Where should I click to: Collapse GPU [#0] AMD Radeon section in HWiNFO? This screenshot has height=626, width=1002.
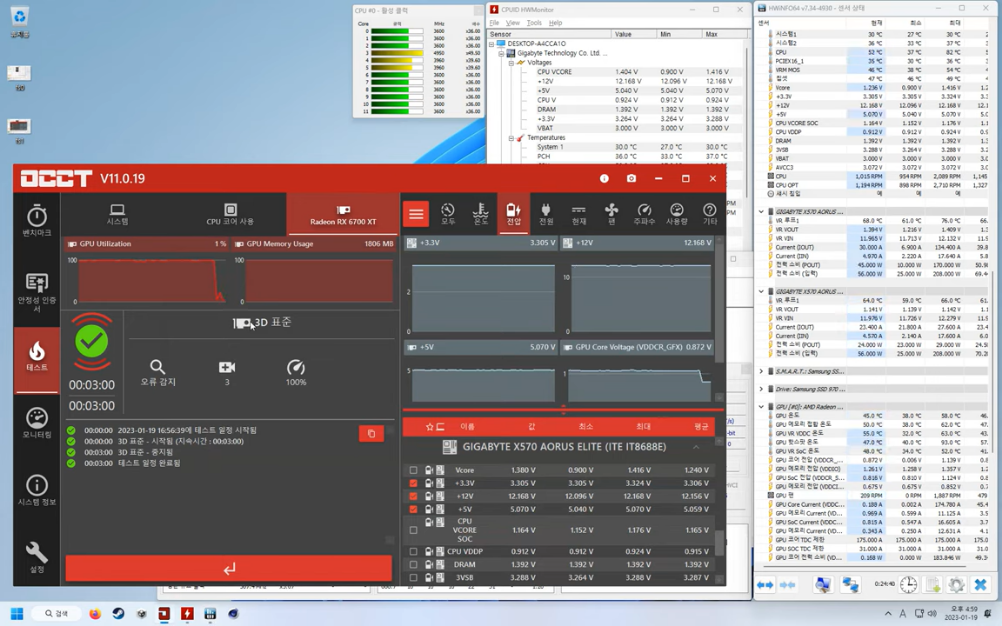(761, 407)
